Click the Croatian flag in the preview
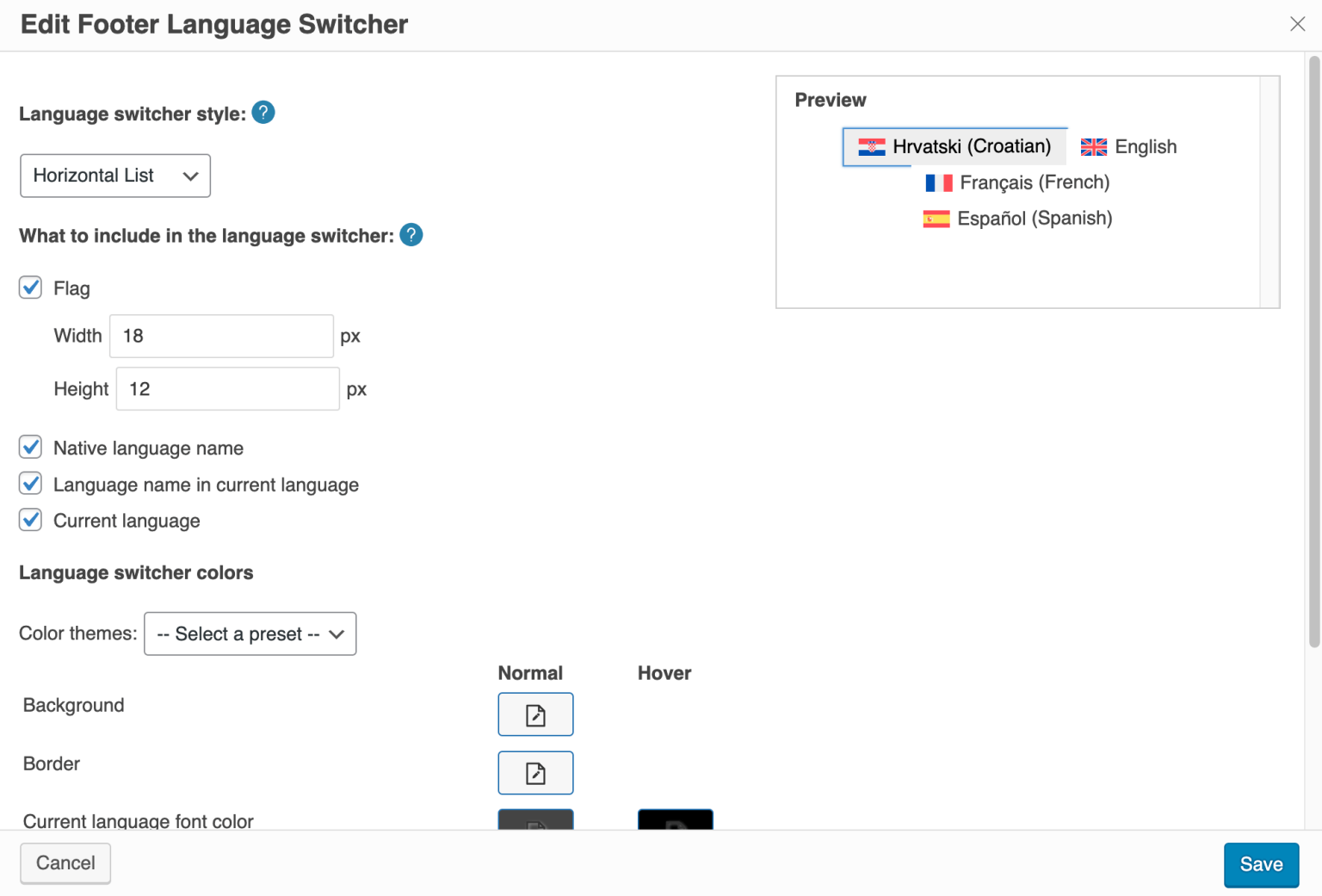The height and width of the screenshot is (896, 1322). coord(872,146)
